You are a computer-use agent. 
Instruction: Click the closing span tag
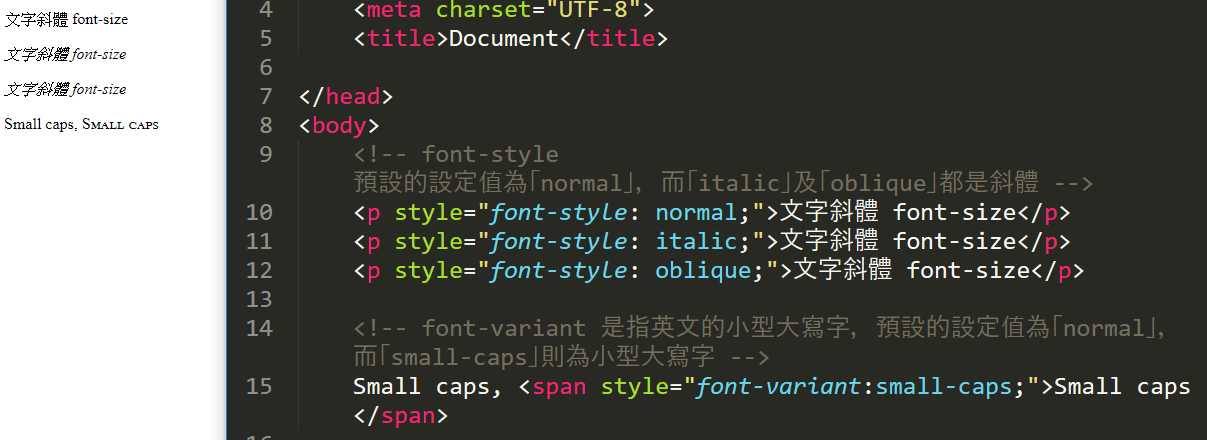(x=400, y=415)
